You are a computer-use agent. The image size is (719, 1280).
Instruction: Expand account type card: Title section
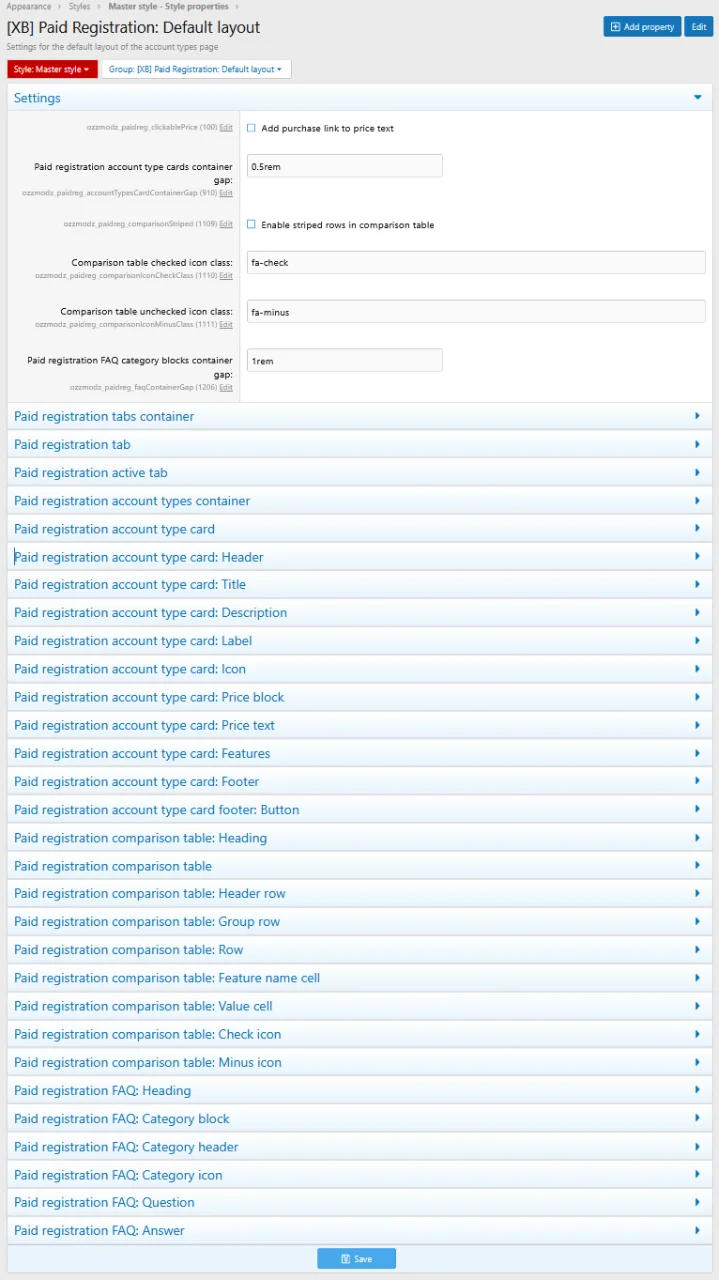click(x=360, y=585)
